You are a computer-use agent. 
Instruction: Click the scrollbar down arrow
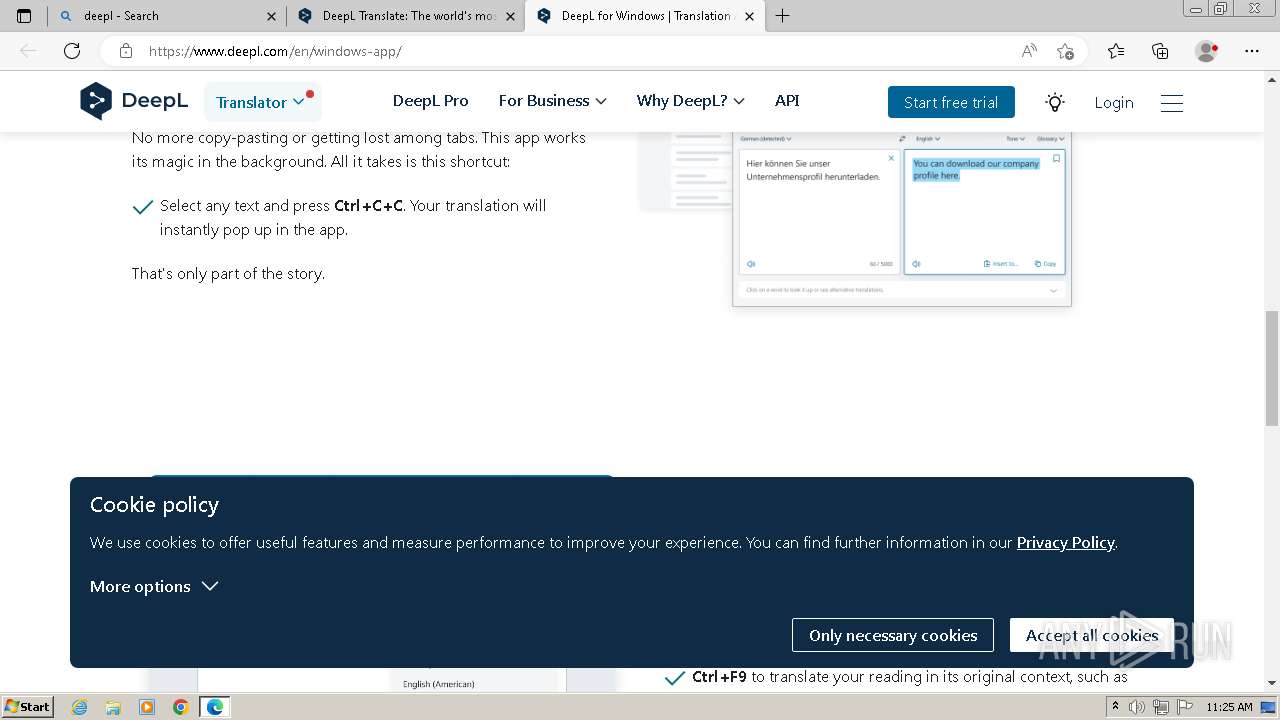coord(1272,683)
